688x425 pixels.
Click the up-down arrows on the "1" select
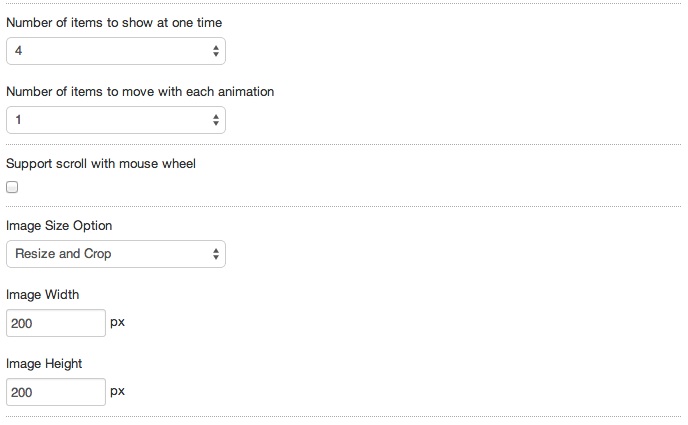tap(217, 120)
